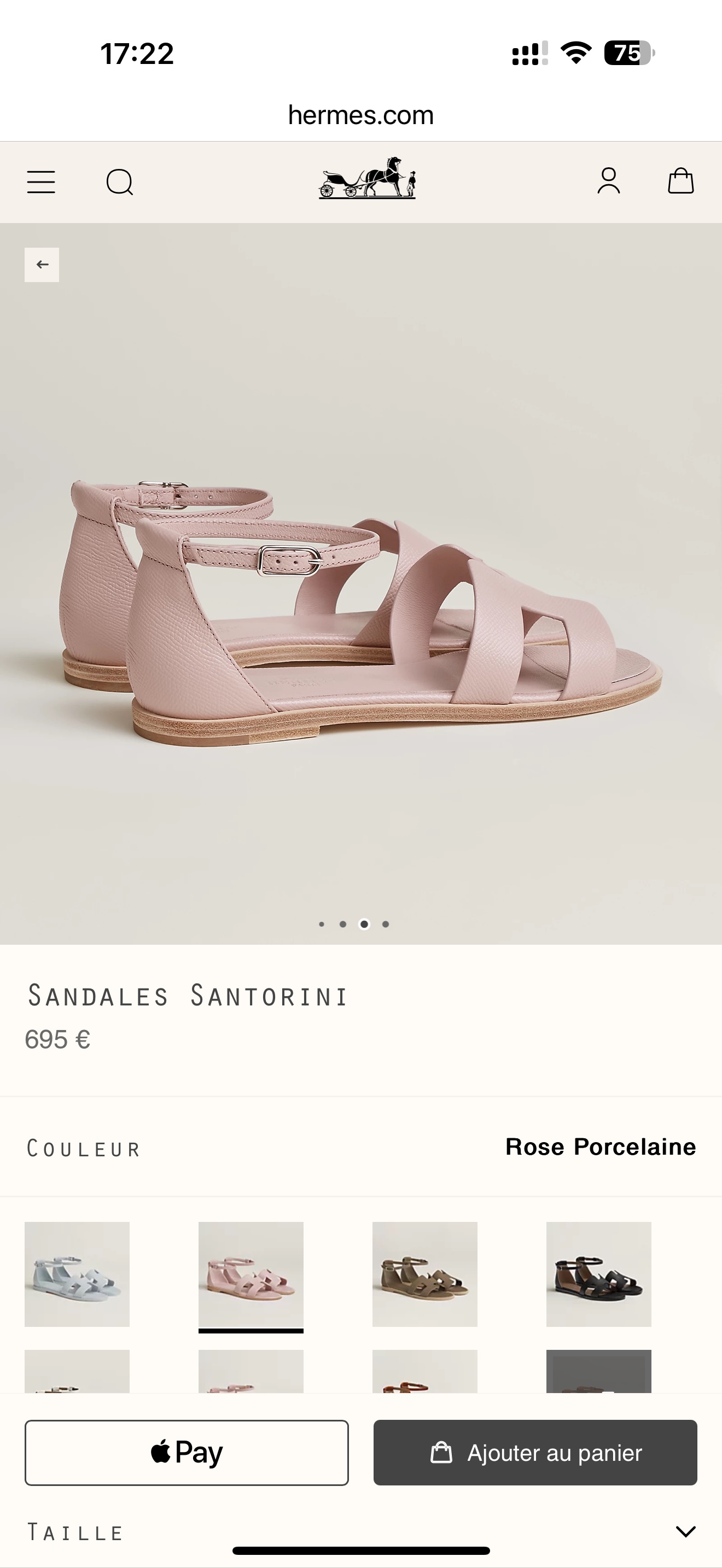
Task: Select the brown tan sandal swatch in second row
Action: [425, 1371]
